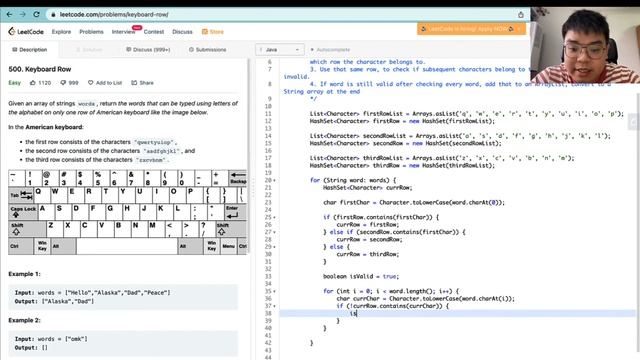Click the keyboard layout image
The height and width of the screenshot is (360, 640).
(x=127, y=212)
